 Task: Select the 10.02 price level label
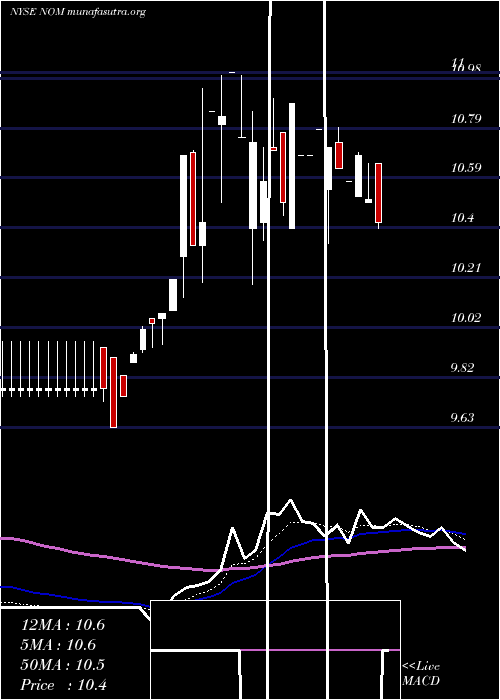(x=466, y=318)
